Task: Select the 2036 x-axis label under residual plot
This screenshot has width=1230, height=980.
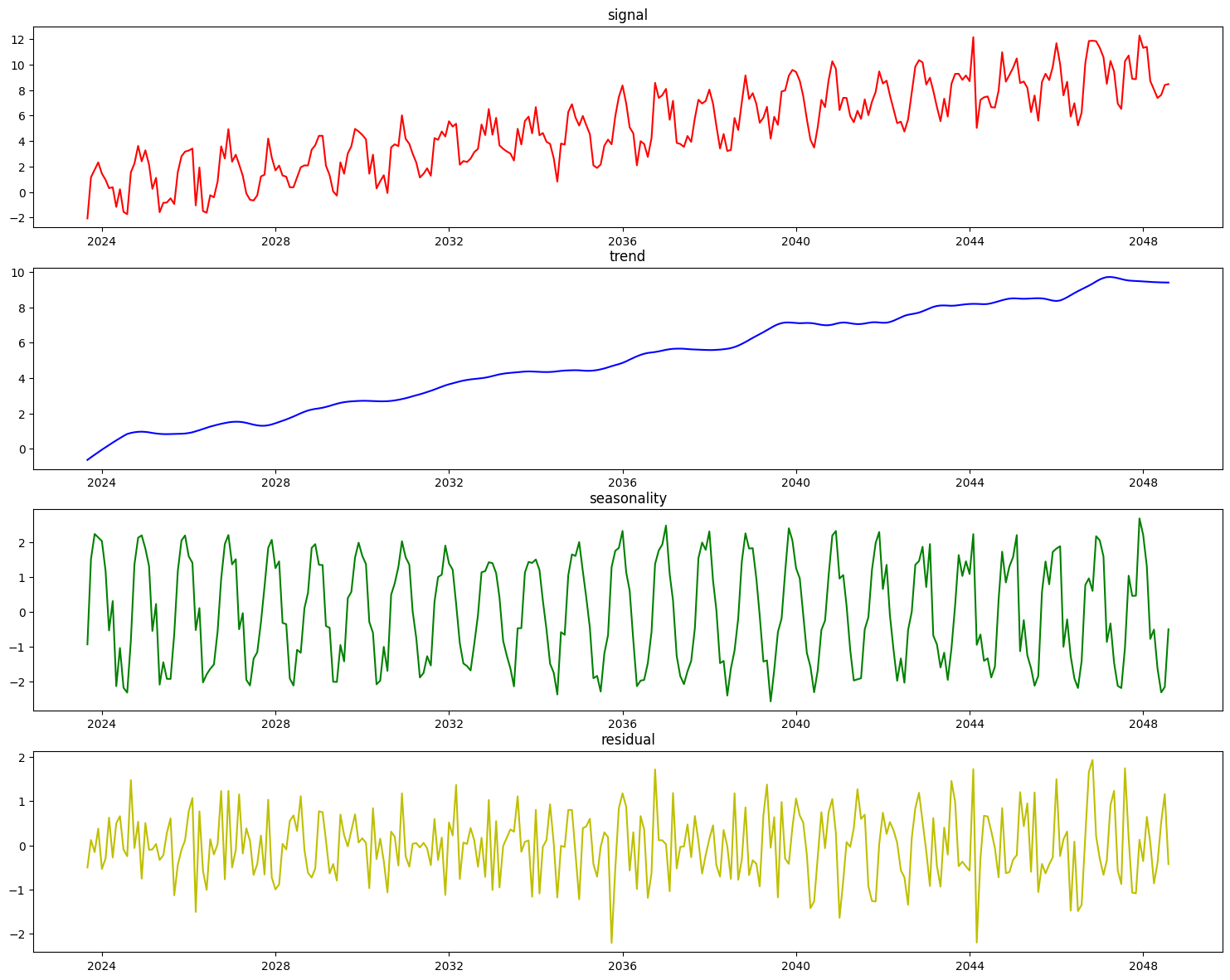Action: 622,965
